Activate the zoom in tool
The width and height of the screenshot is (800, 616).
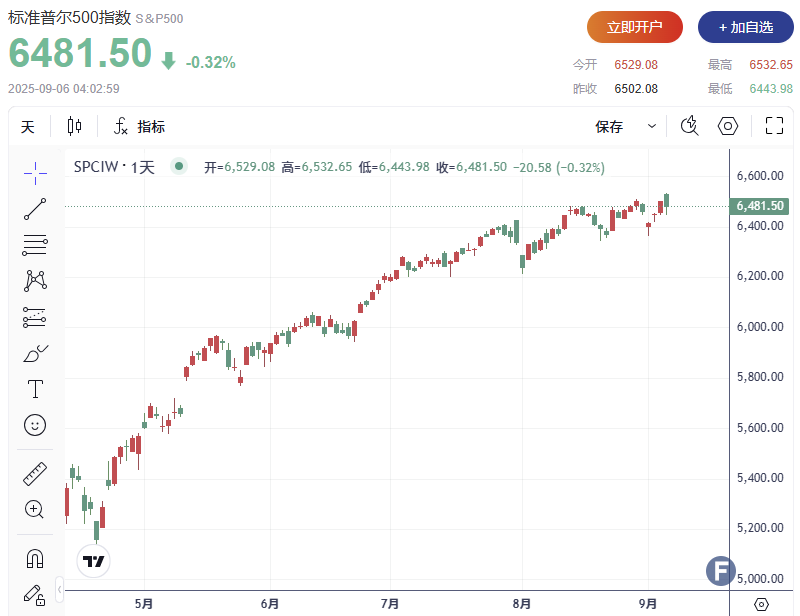pos(35,509)
